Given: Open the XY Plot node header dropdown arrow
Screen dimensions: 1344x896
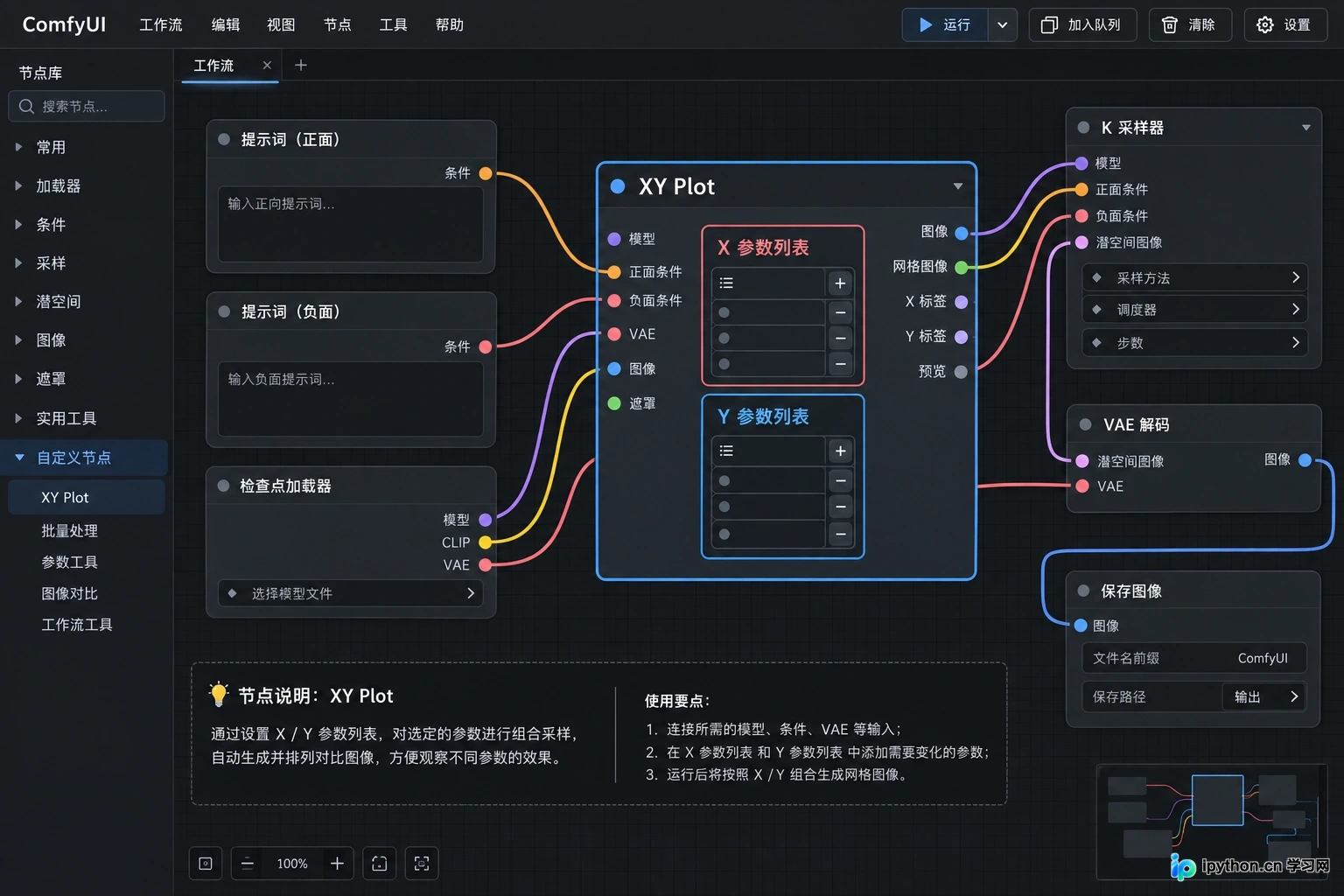Looking at the screenshot, I should pyautogui.click(x=958, y=186).
